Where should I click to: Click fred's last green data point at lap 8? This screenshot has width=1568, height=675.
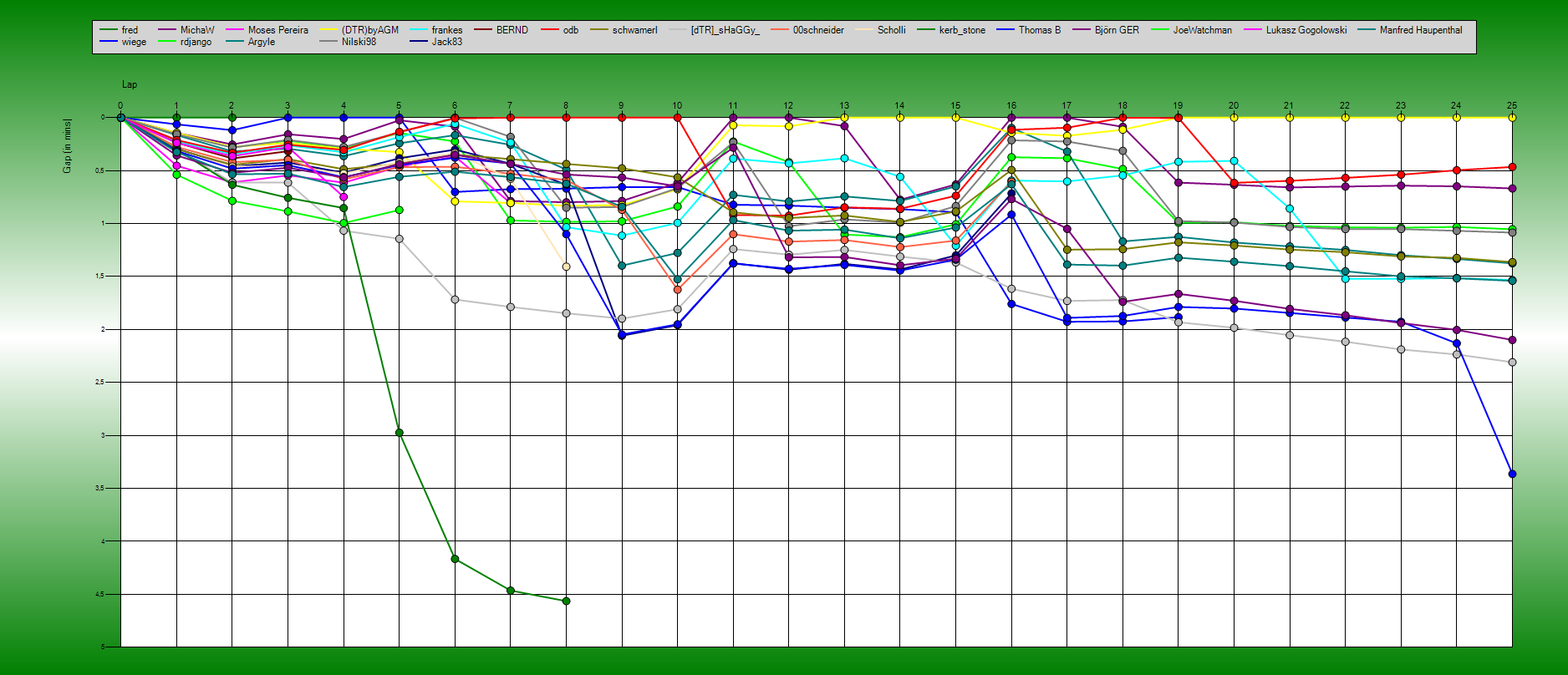566,601
